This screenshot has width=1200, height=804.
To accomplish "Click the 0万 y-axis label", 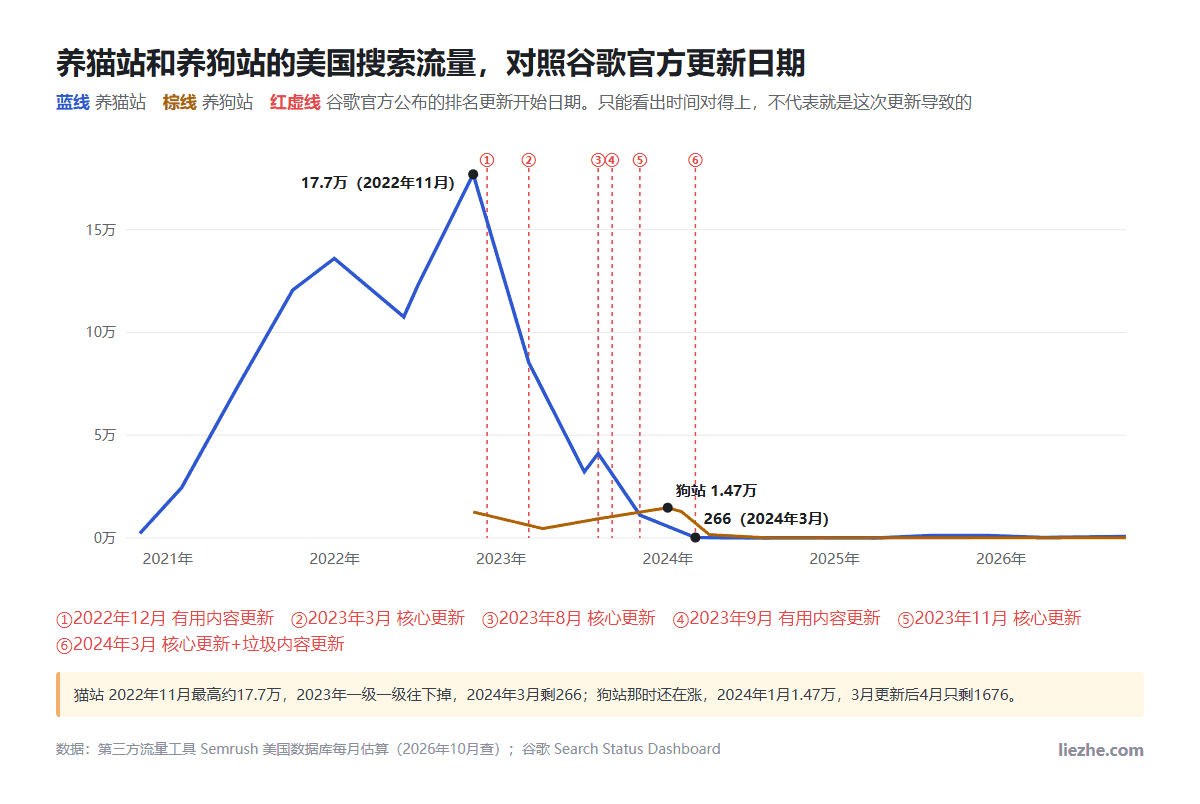I will (105, 538).
